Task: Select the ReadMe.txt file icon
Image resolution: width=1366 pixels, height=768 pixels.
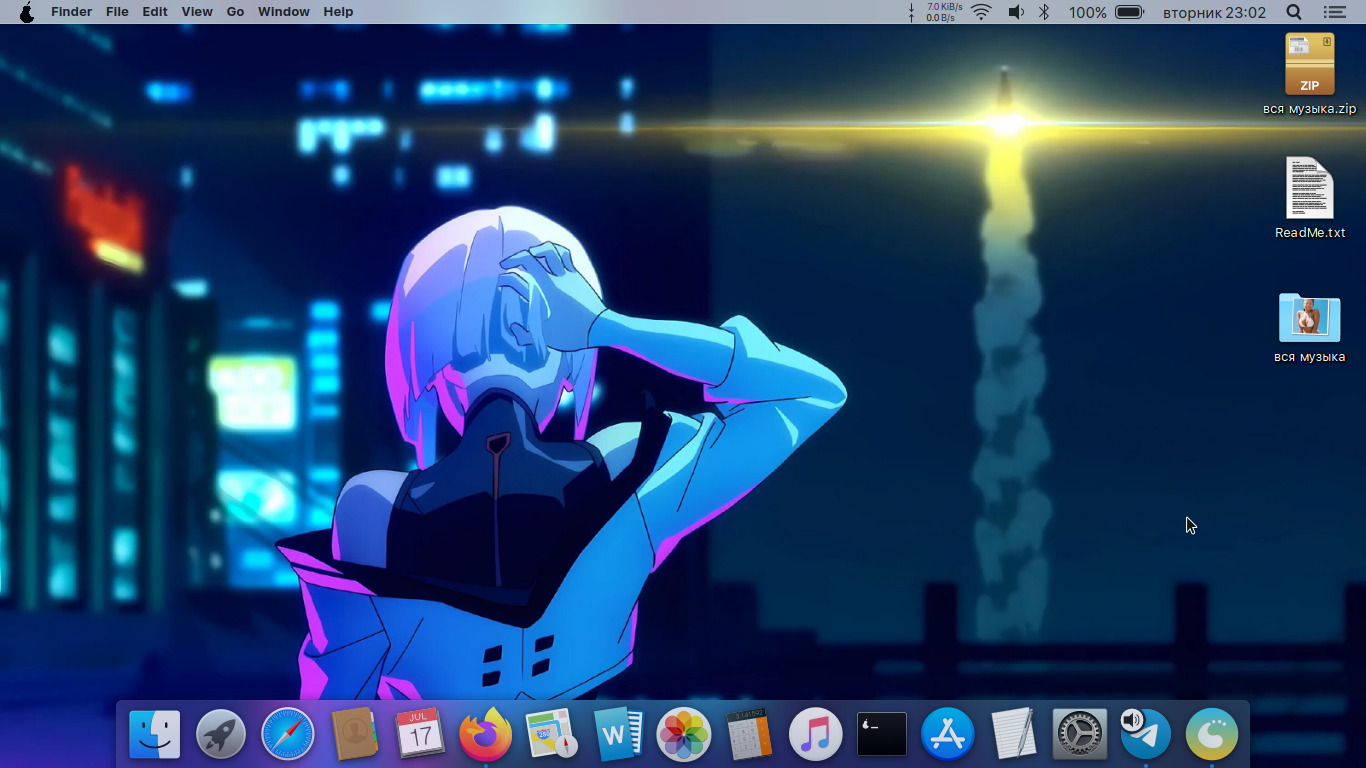Action: tap(1310, 188)
